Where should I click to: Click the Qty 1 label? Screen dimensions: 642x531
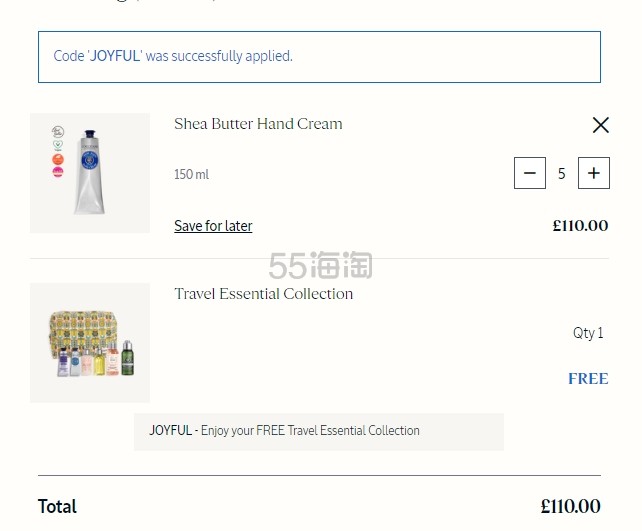(588, 333)
